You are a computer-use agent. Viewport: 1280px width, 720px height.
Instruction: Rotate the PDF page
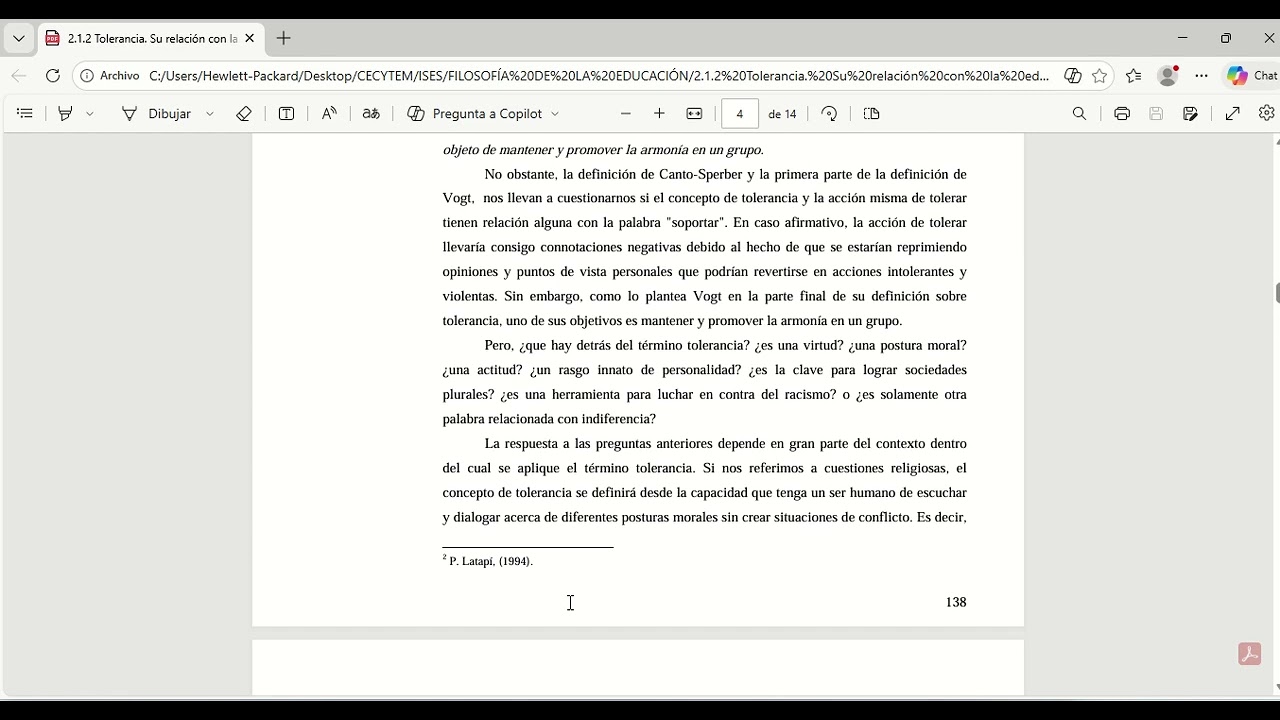tap(829, 114)
